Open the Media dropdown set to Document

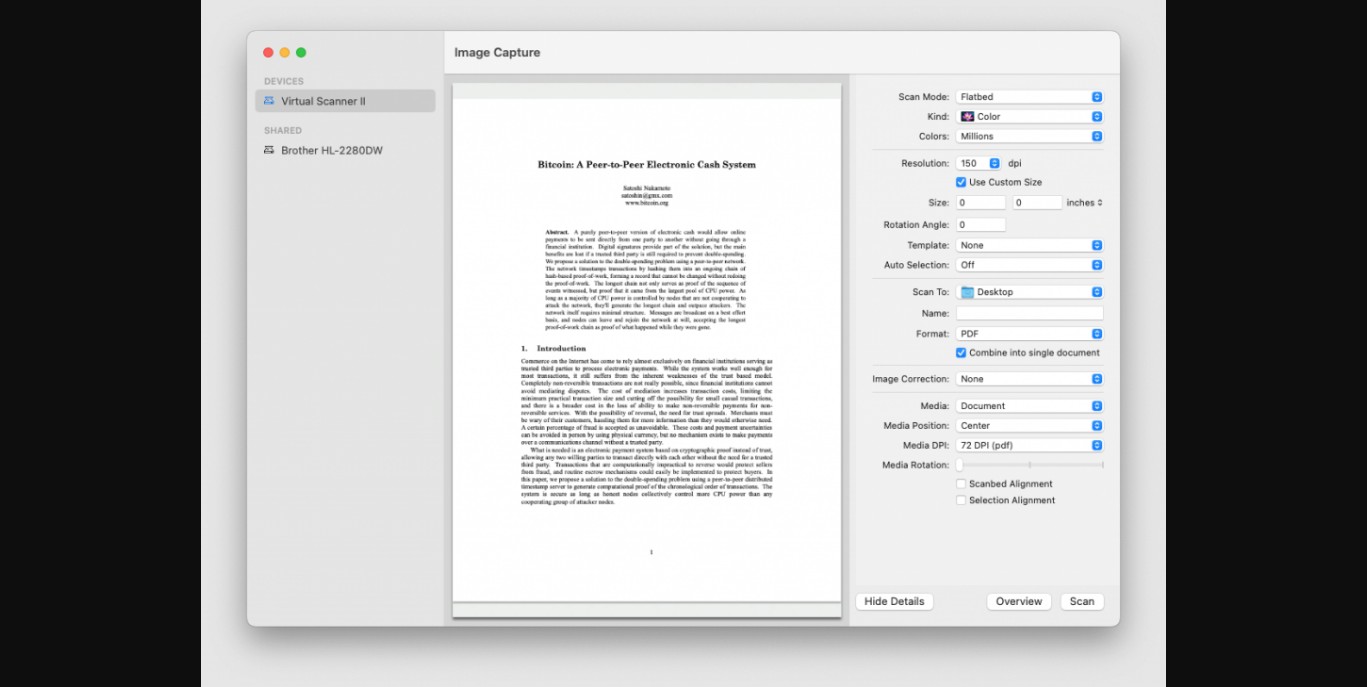(1029, 406)
